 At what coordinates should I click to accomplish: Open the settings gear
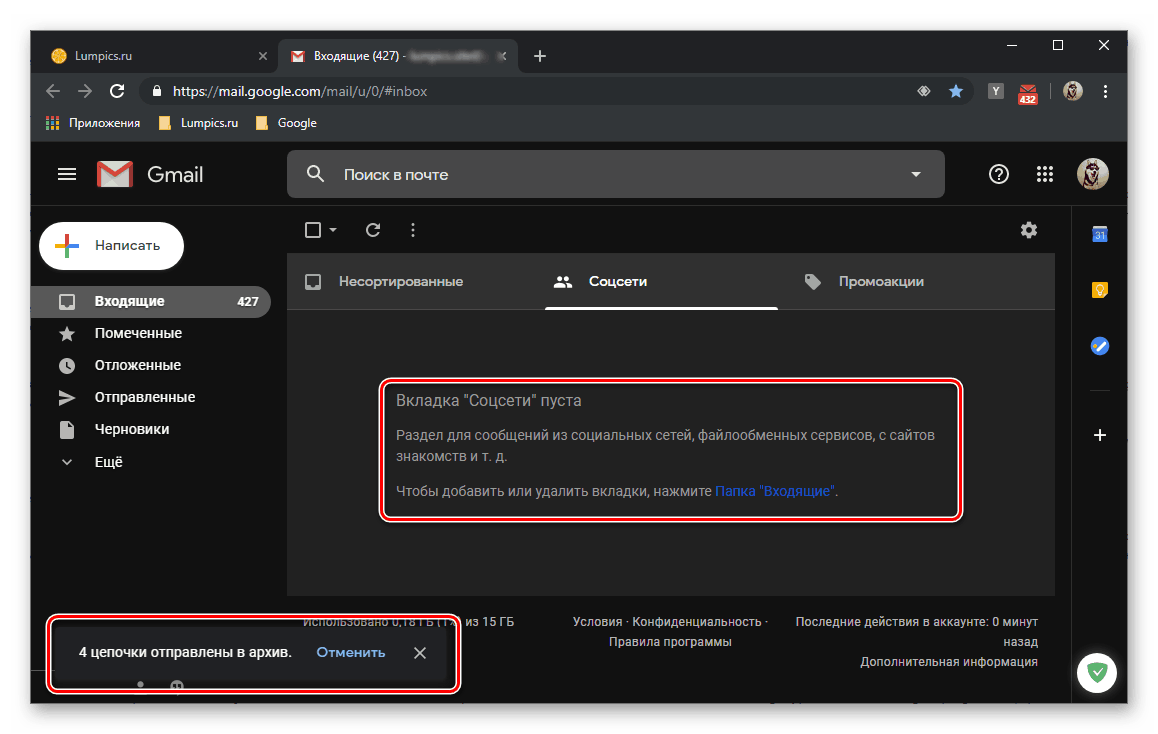1029,230
